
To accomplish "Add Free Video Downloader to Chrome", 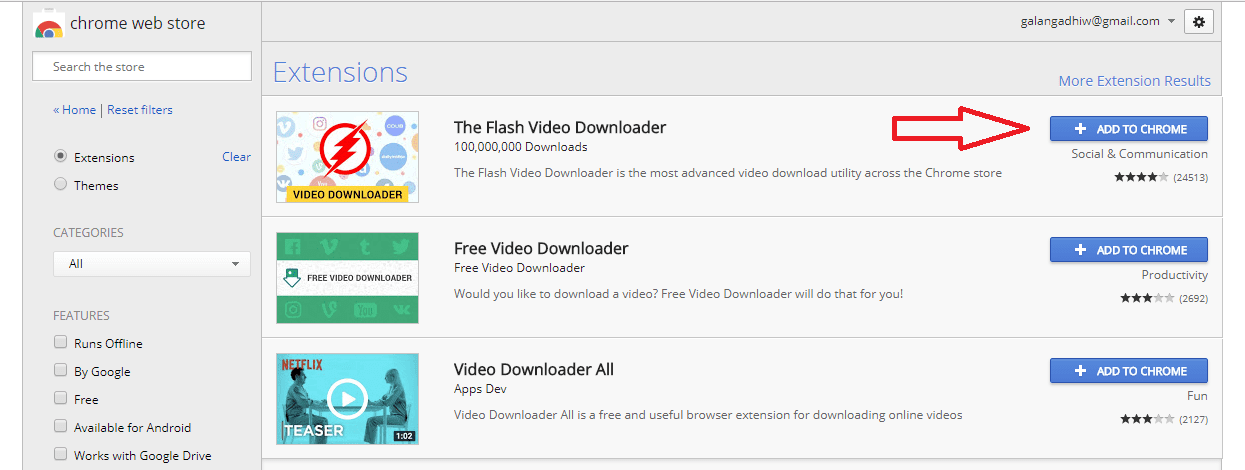I will (x=1129, y=250).
